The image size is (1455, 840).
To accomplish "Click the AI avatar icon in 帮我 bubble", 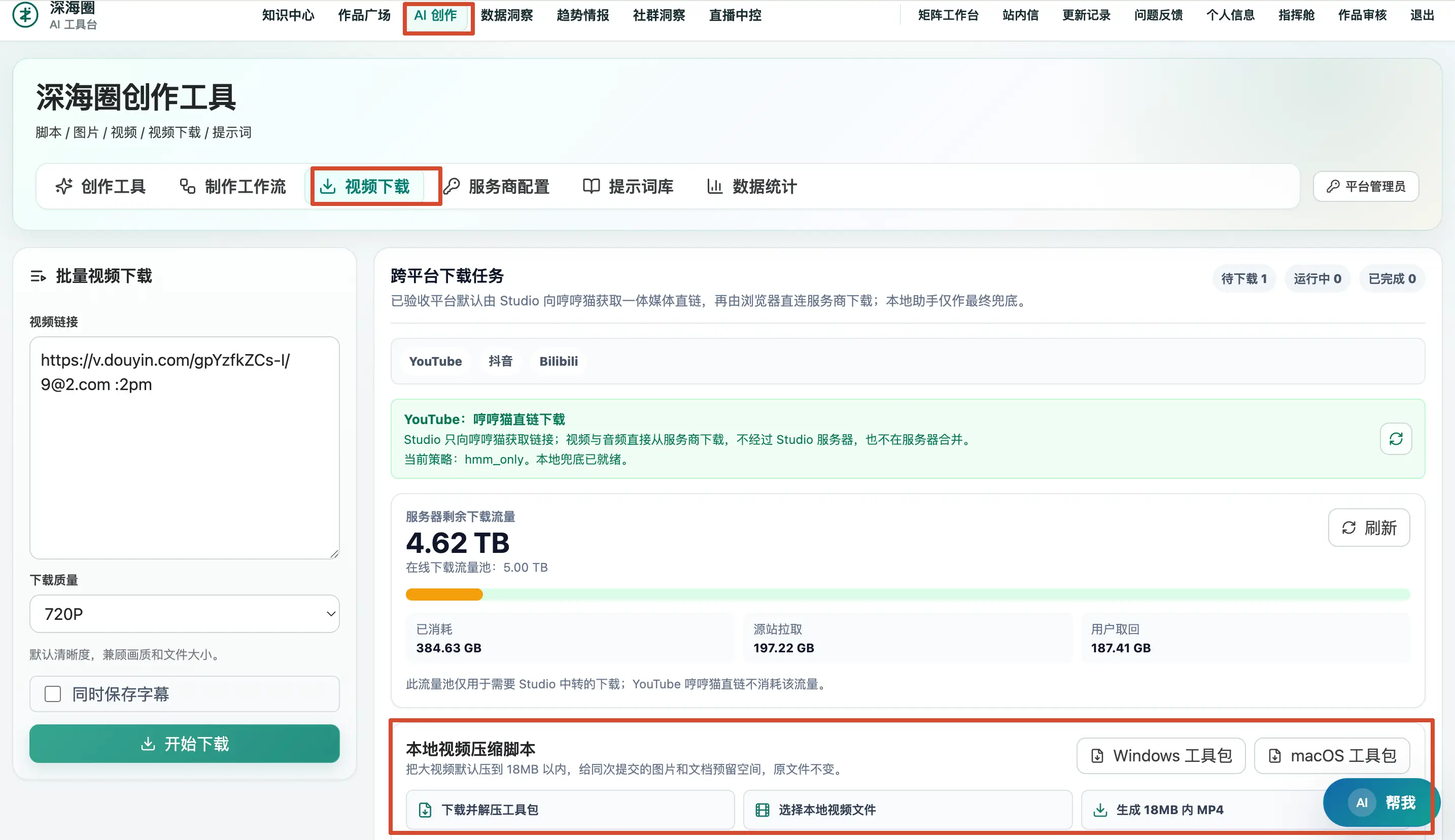I will point(1362,802).
